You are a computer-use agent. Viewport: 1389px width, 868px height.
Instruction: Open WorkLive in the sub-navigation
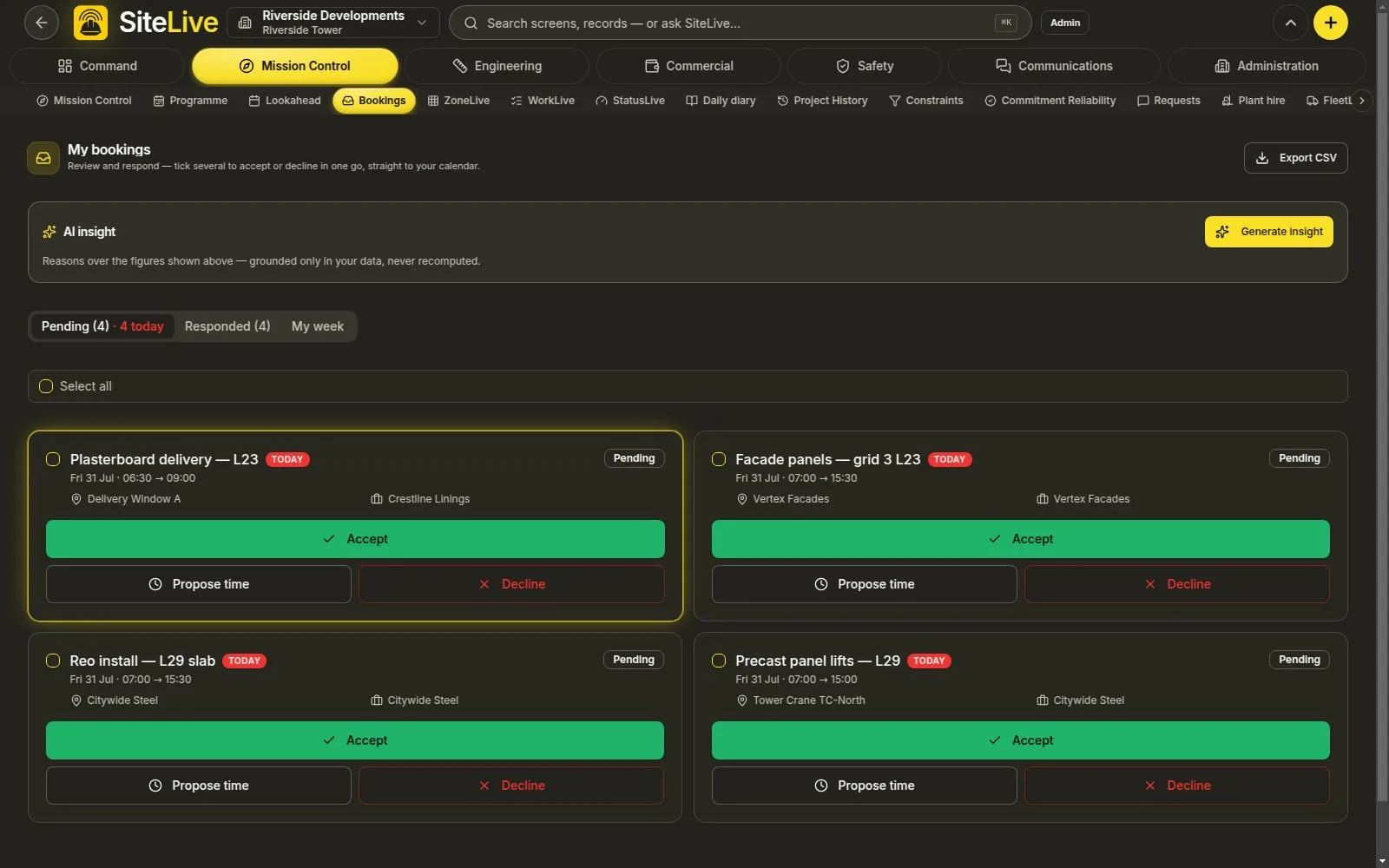click(x=543, y=101)
